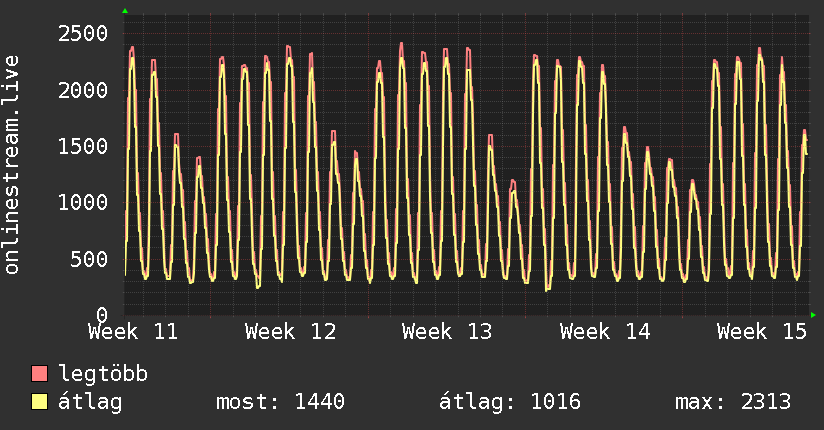The height and width of the screenshot is (430, 824).
Task: Click the 'most: 1440' value
Action: (x=280, y=402)
